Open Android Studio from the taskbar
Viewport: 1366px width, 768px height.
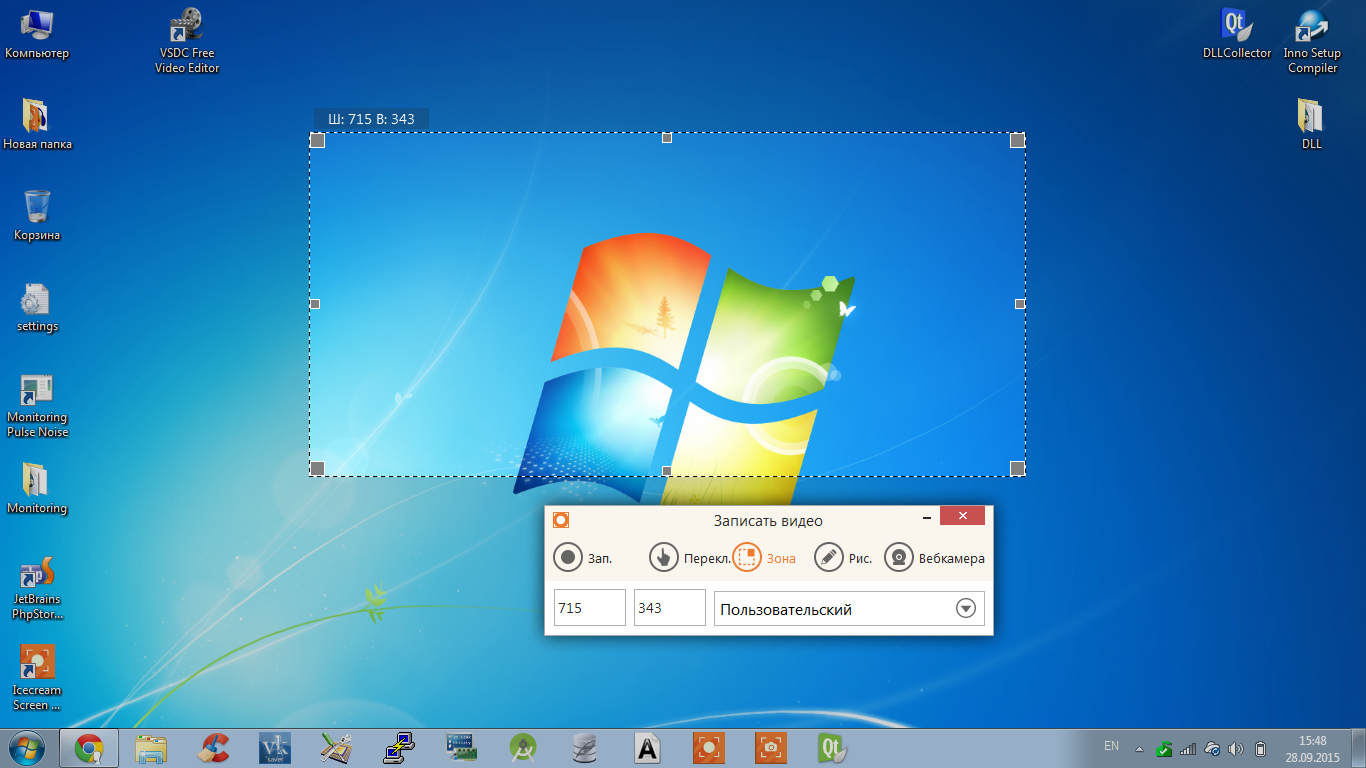coord(523,748)
